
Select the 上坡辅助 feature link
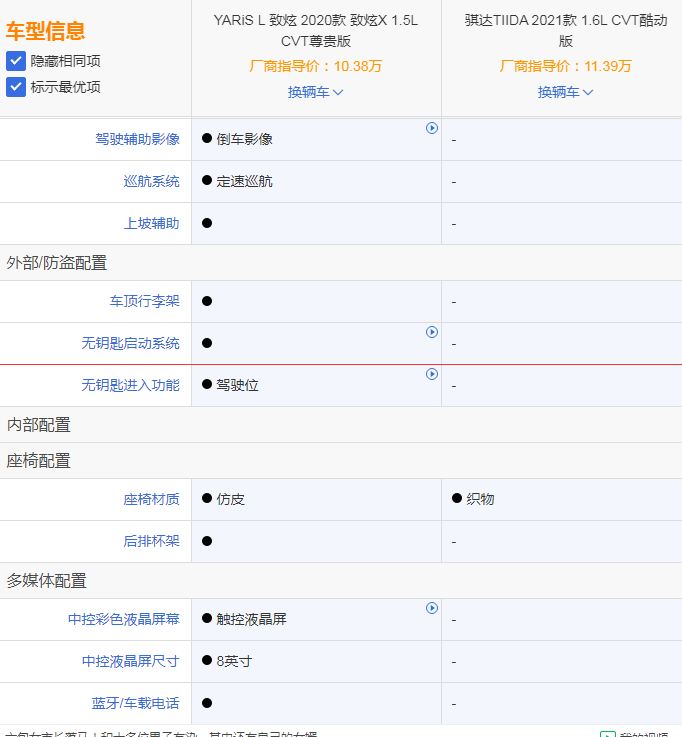(x=151, y=223)
